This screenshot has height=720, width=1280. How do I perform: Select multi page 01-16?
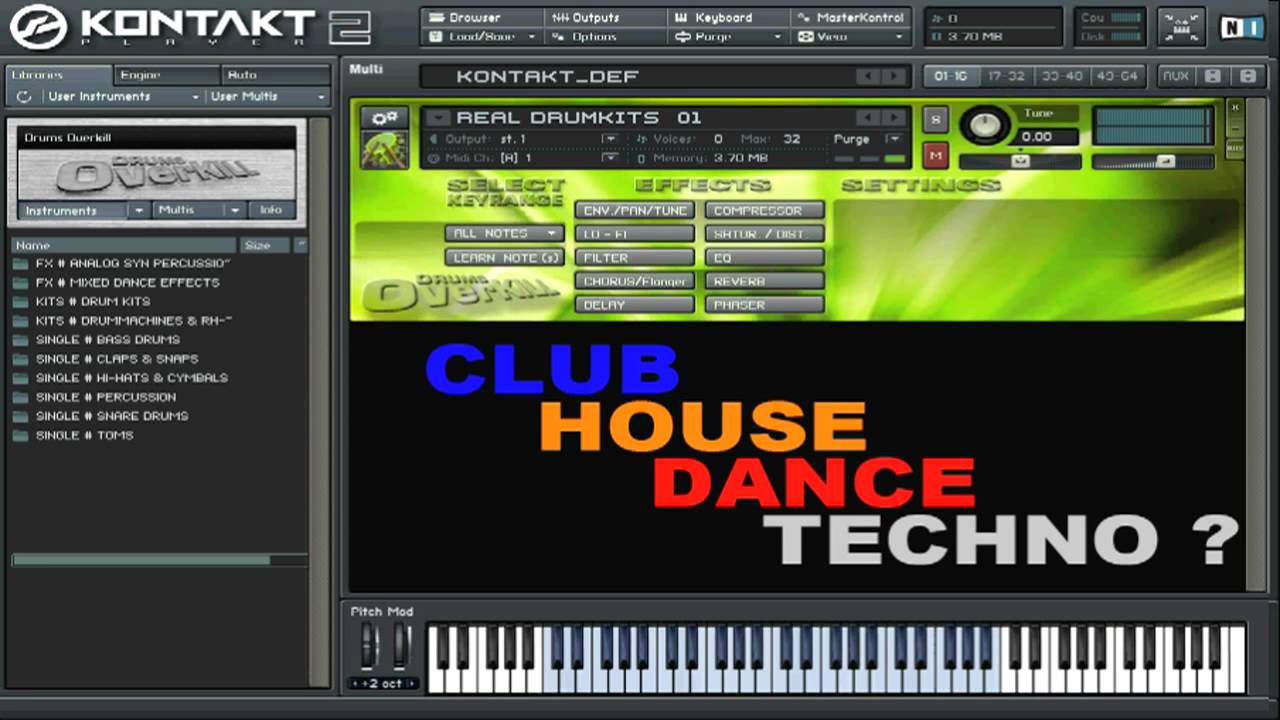(950, 76)
